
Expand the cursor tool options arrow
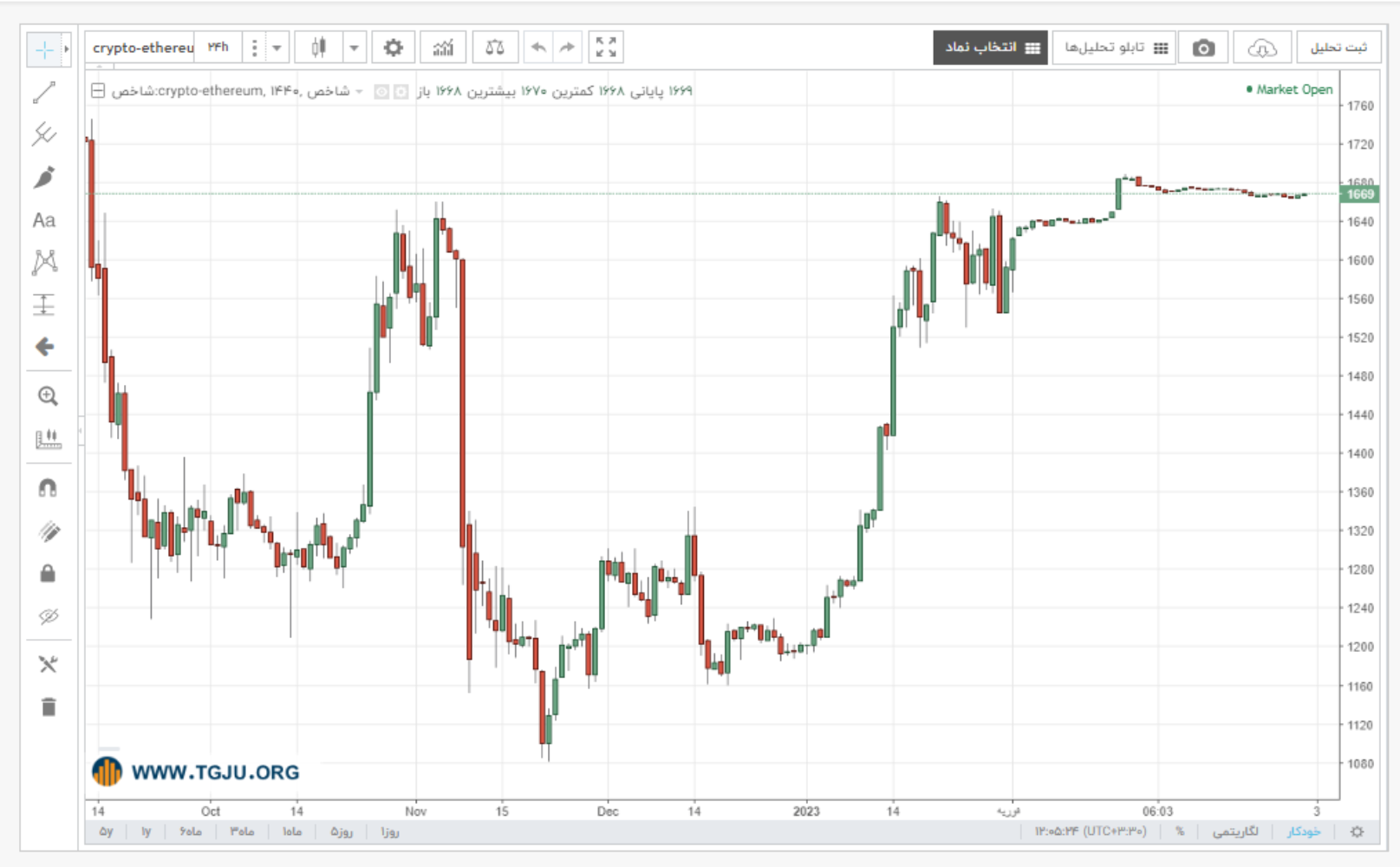(x=67, y=49)
